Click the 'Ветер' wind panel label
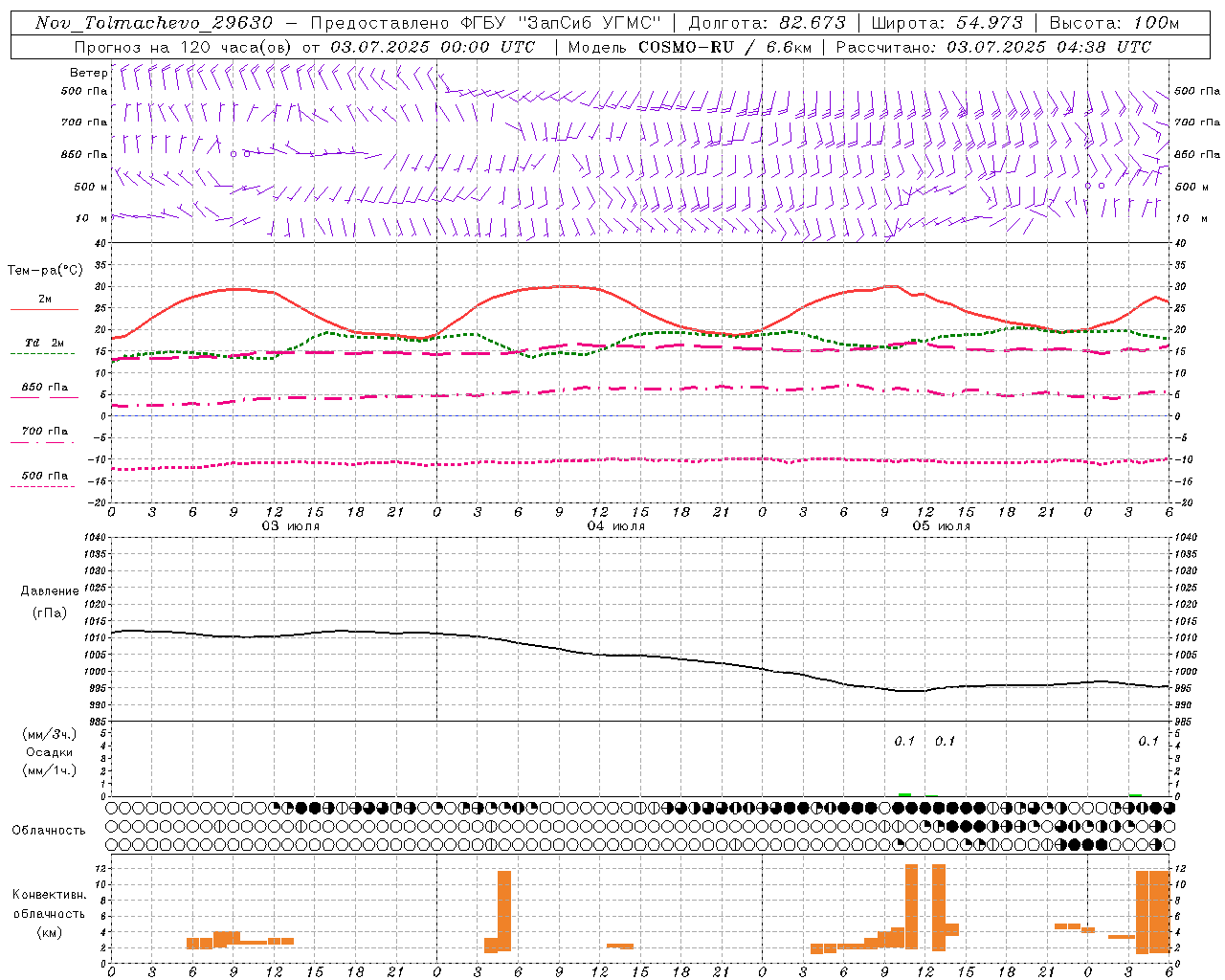This screenshot has width=1225, height=980. point(89,73)
